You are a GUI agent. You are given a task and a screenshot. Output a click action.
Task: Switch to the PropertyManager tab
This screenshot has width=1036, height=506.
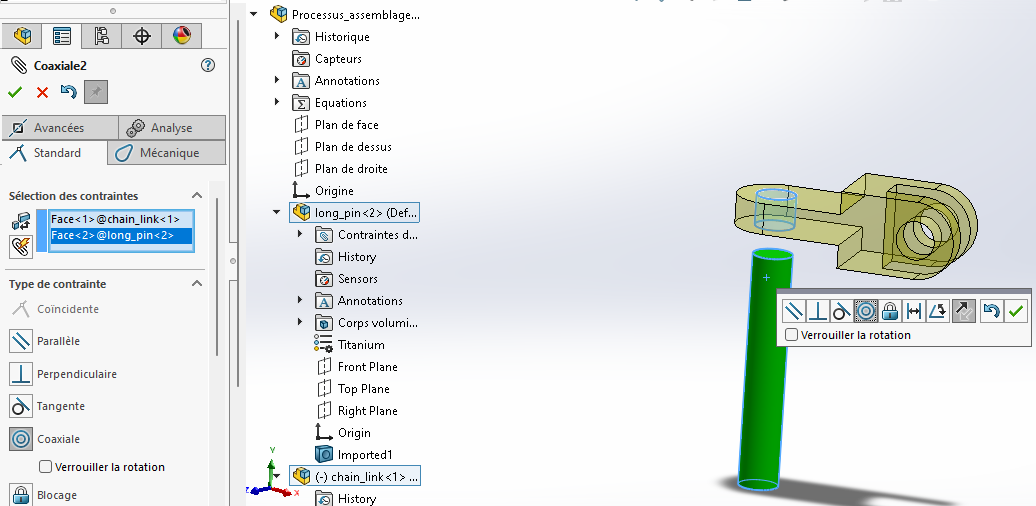(62, 36)
